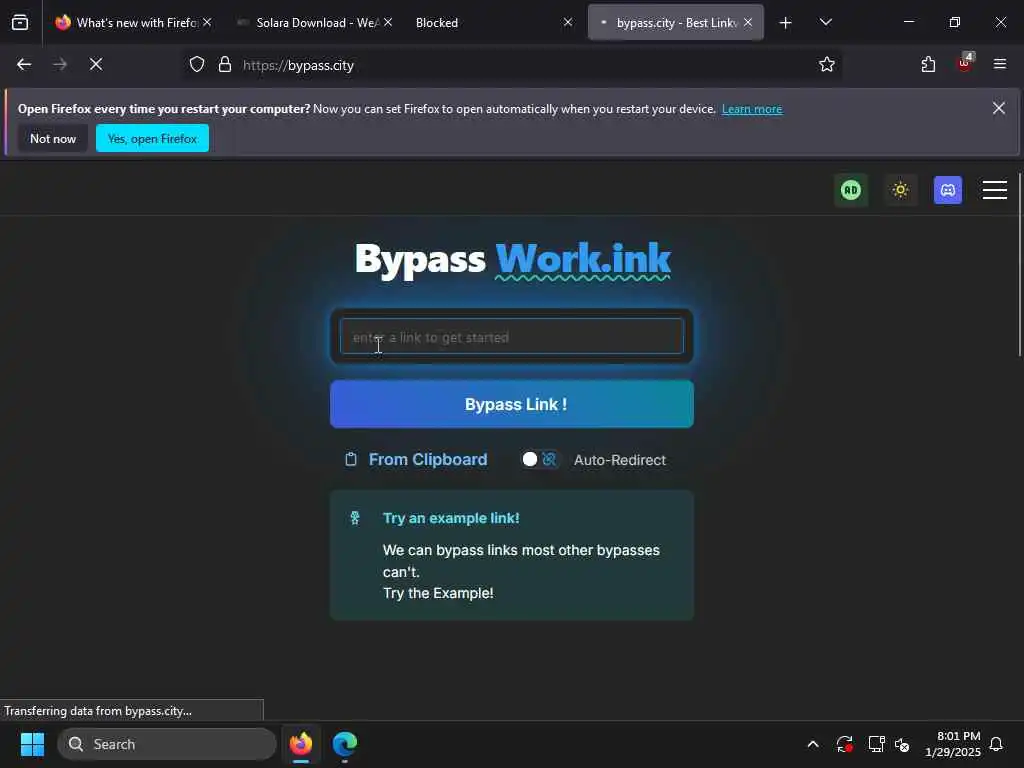Open the Discord link icon
Viewport: 1024px width, 768px height.
pyautogui.click(x=948, y=190)
